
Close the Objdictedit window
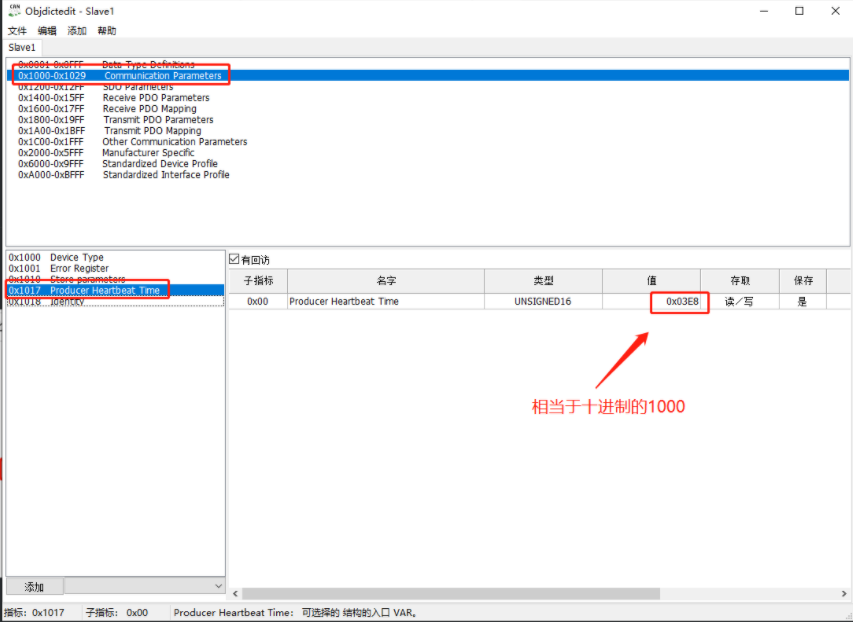pyautogui.click(x=835, y=11)
